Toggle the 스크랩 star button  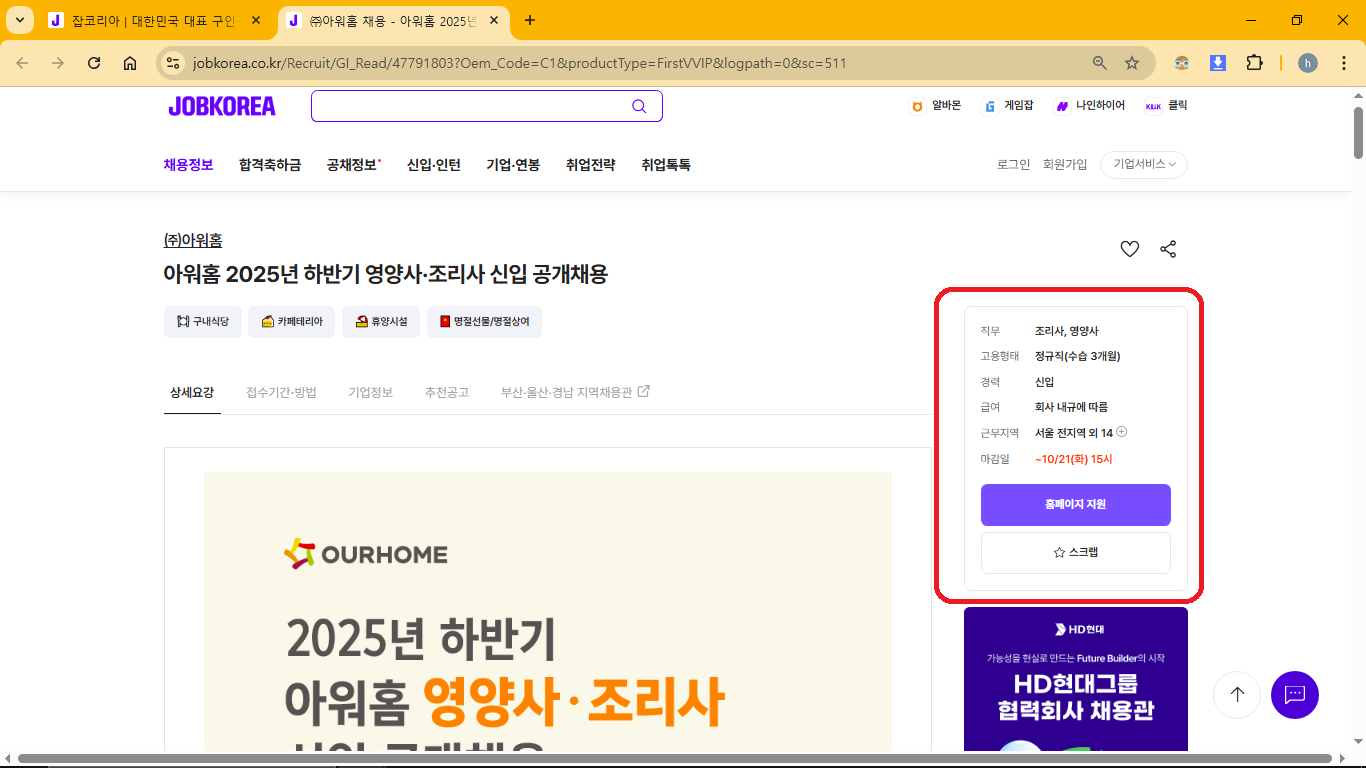(1075, 552)
